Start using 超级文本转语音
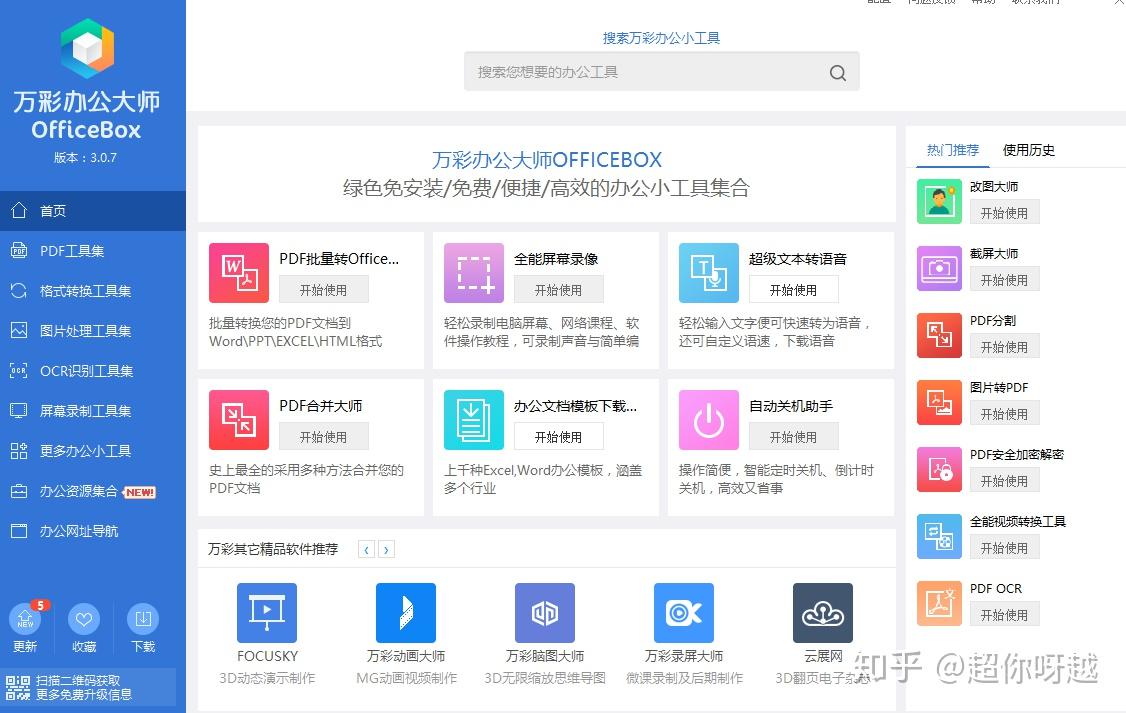1126x713 pixels. (x=793, y=289)
